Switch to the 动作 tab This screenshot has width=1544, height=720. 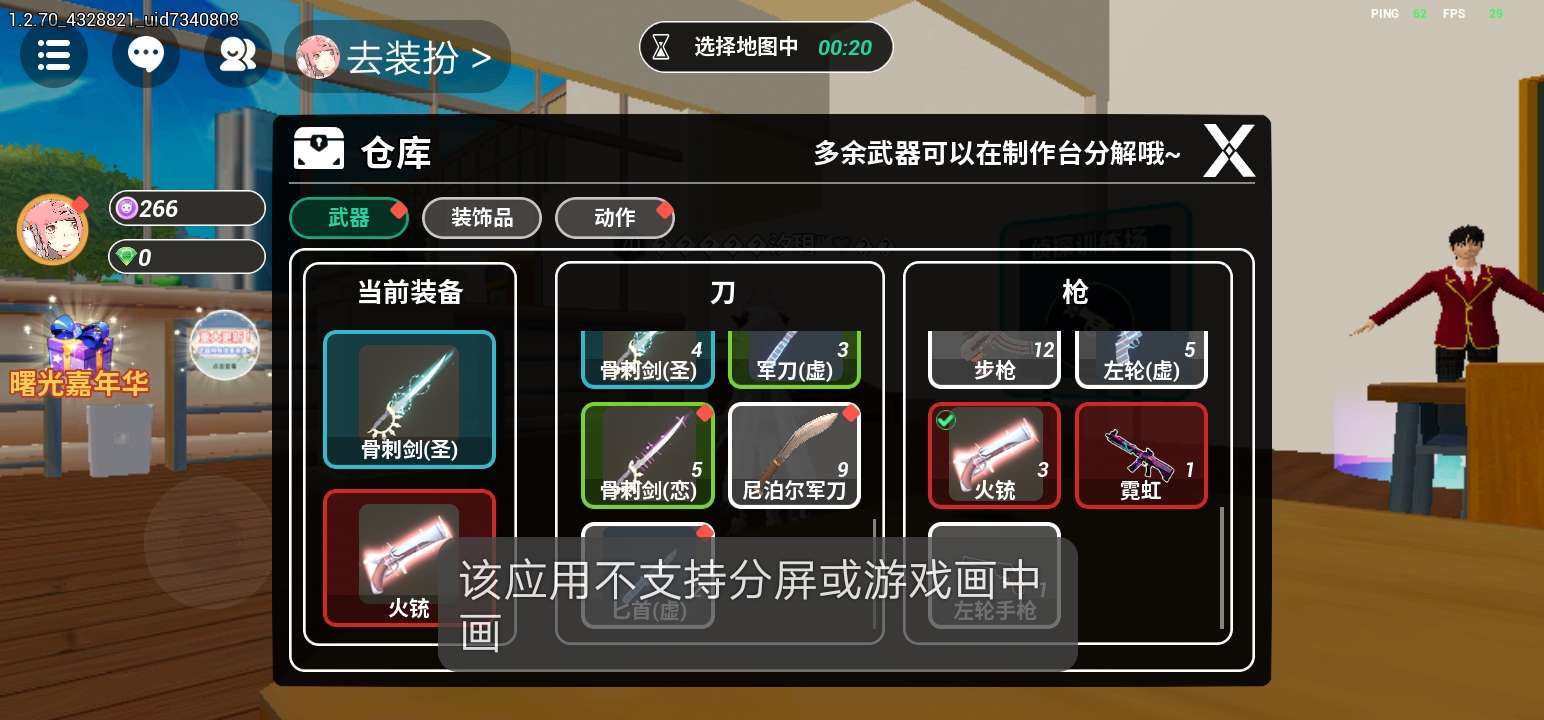(614, 218)
